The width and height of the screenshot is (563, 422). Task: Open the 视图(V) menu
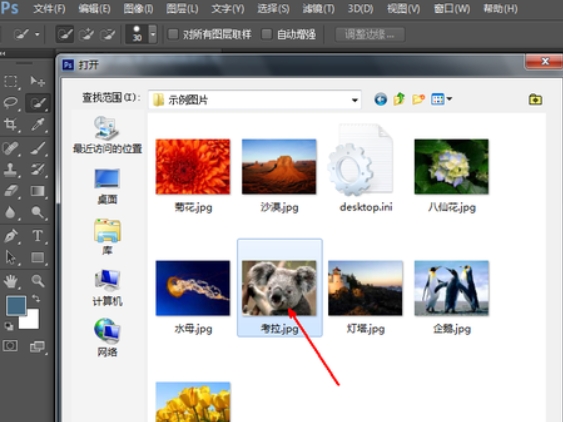[404, 9]
